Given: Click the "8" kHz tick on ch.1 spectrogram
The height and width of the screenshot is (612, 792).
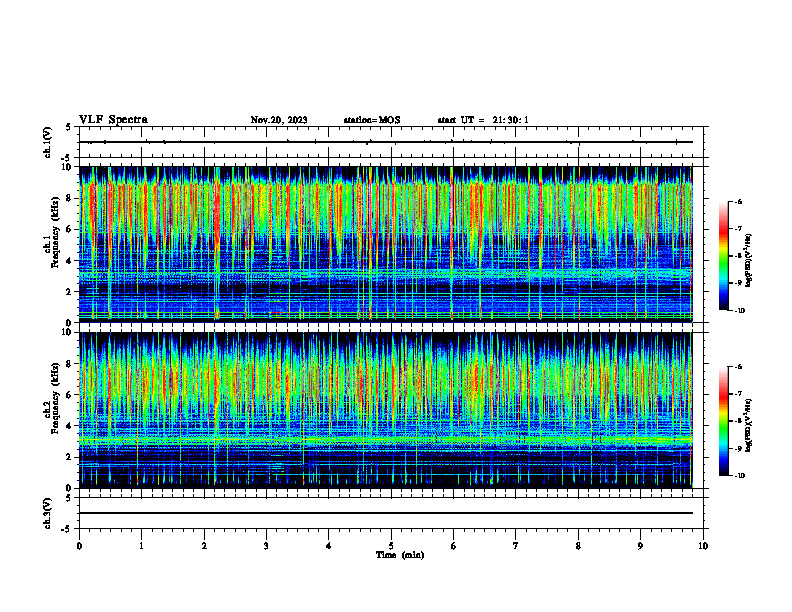Looking at the screenshot, I should tap(70, 198).
